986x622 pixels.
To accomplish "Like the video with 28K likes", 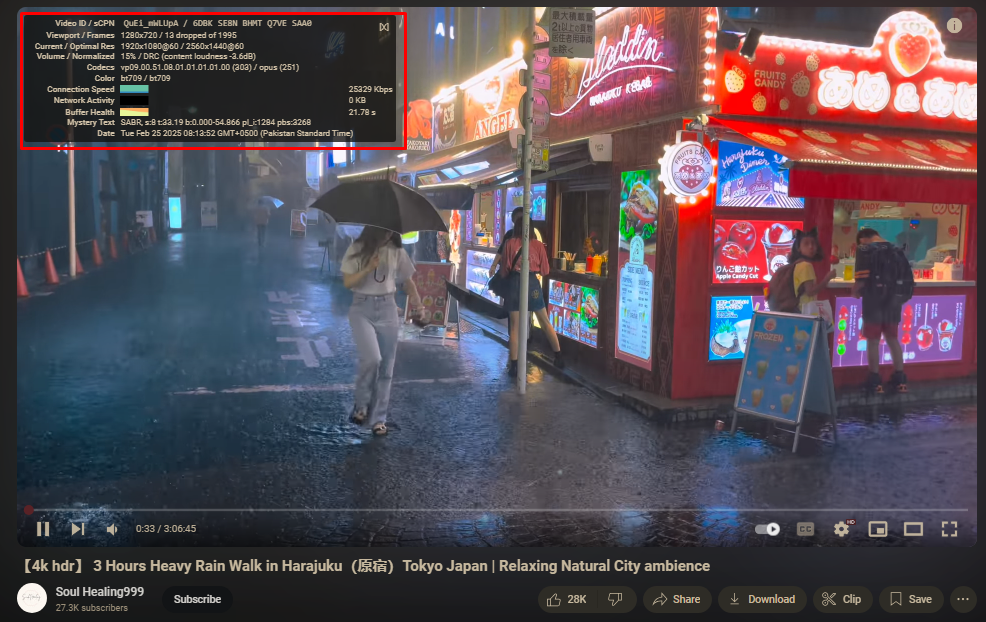I will pos(566,599).
